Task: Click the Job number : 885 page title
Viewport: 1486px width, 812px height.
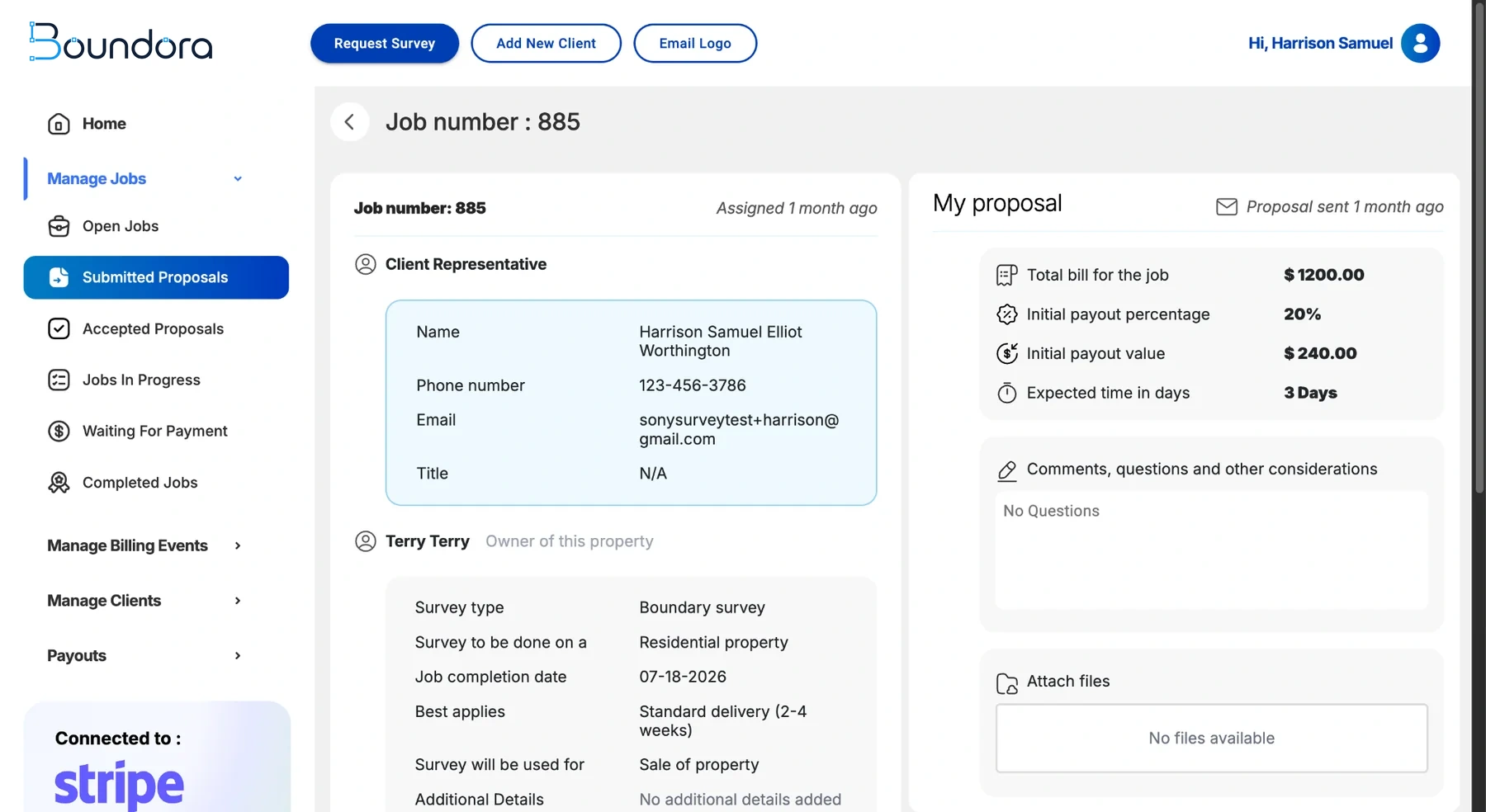Action: pos(483,122)
